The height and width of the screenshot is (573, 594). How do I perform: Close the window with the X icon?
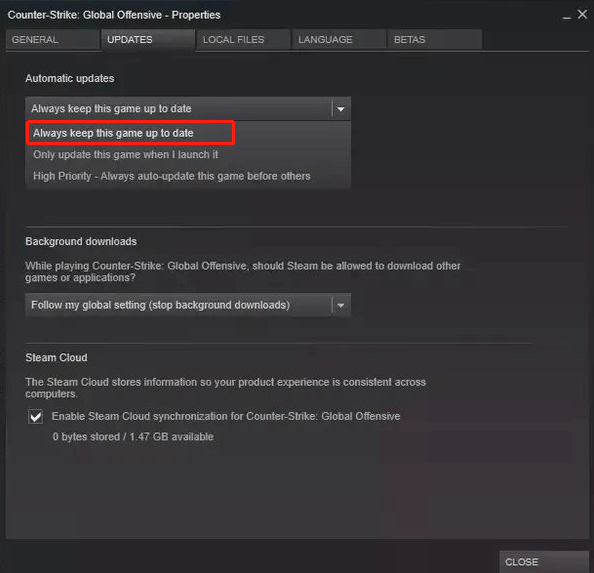tap(582, 14)
